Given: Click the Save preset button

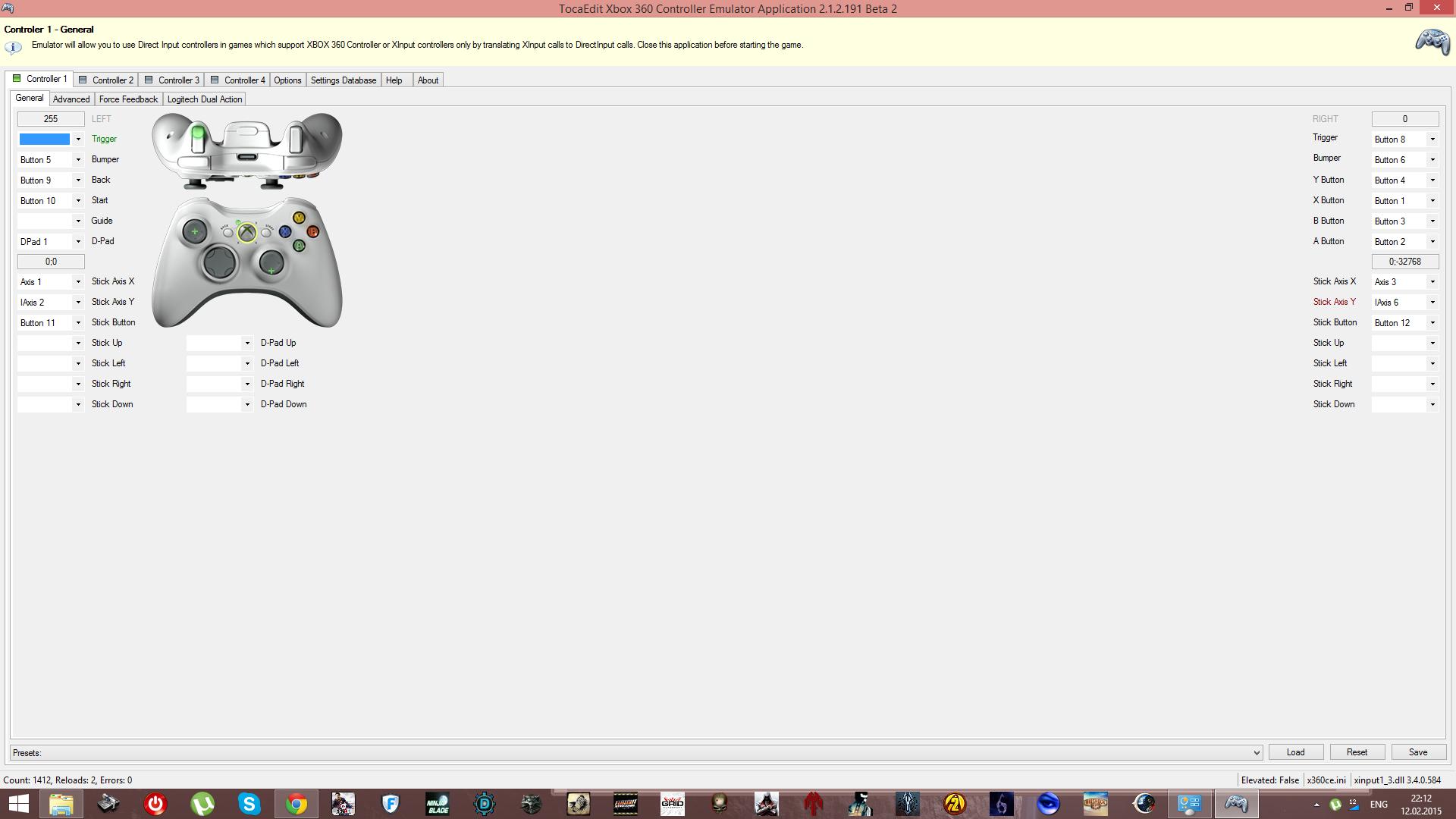Looking at the screenshot, I should click(1417, 752).
